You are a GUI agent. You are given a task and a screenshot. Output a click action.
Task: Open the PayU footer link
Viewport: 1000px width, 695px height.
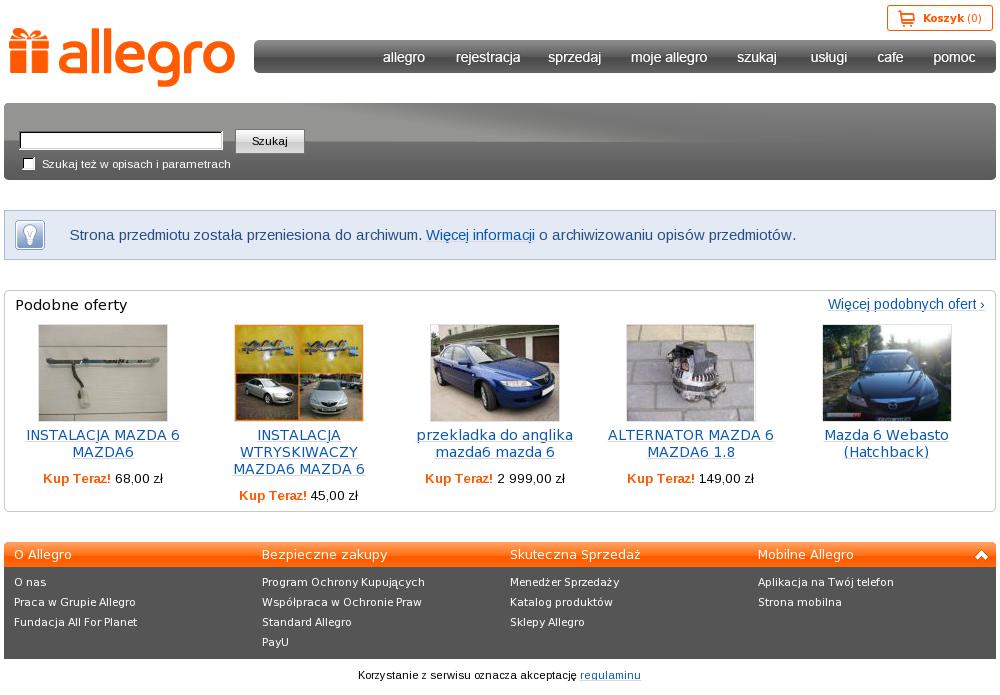pos(276,642)
